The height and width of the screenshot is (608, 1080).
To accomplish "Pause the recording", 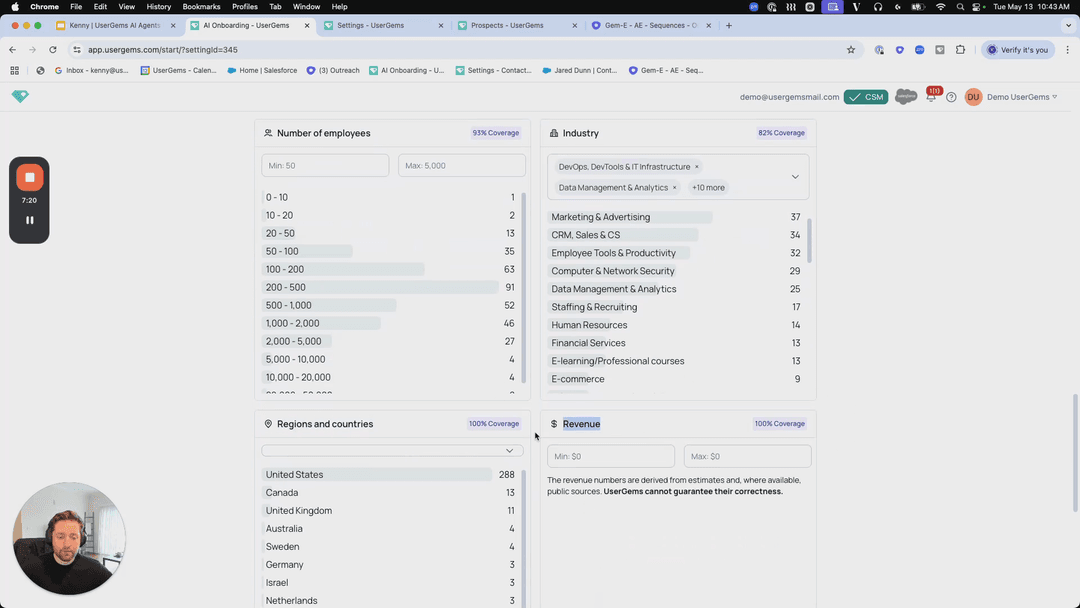I will coord(30,220).
